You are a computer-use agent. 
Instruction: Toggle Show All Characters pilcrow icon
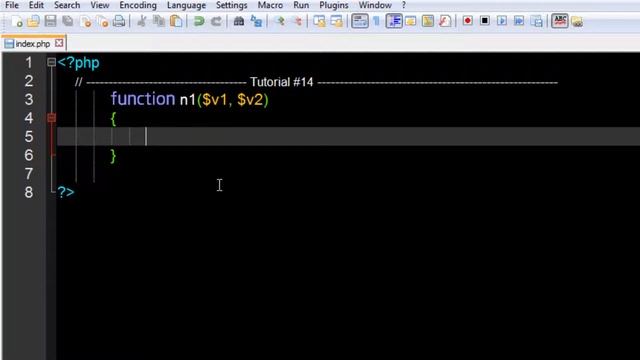coord(376,21)
